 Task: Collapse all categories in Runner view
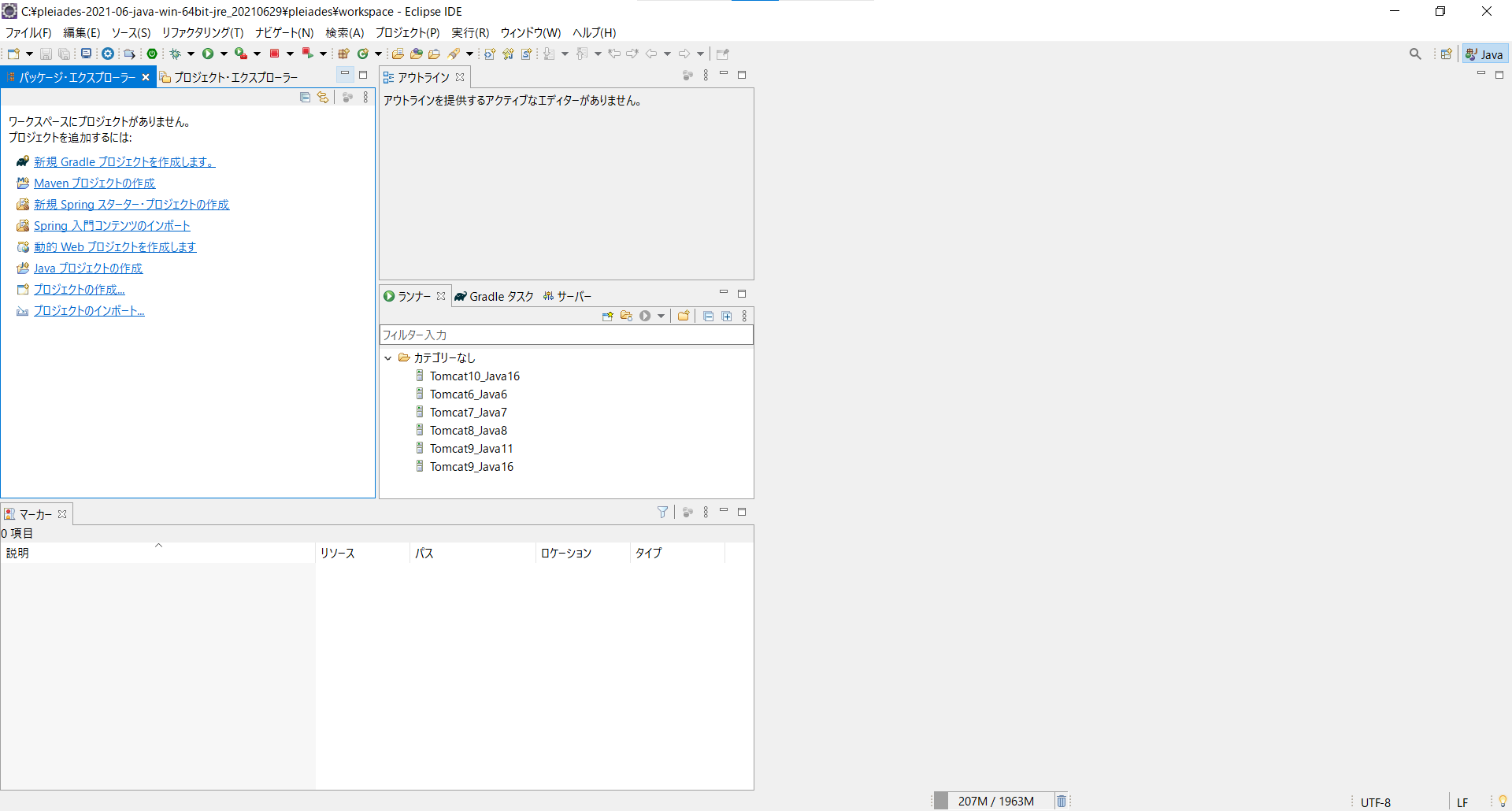708,316
